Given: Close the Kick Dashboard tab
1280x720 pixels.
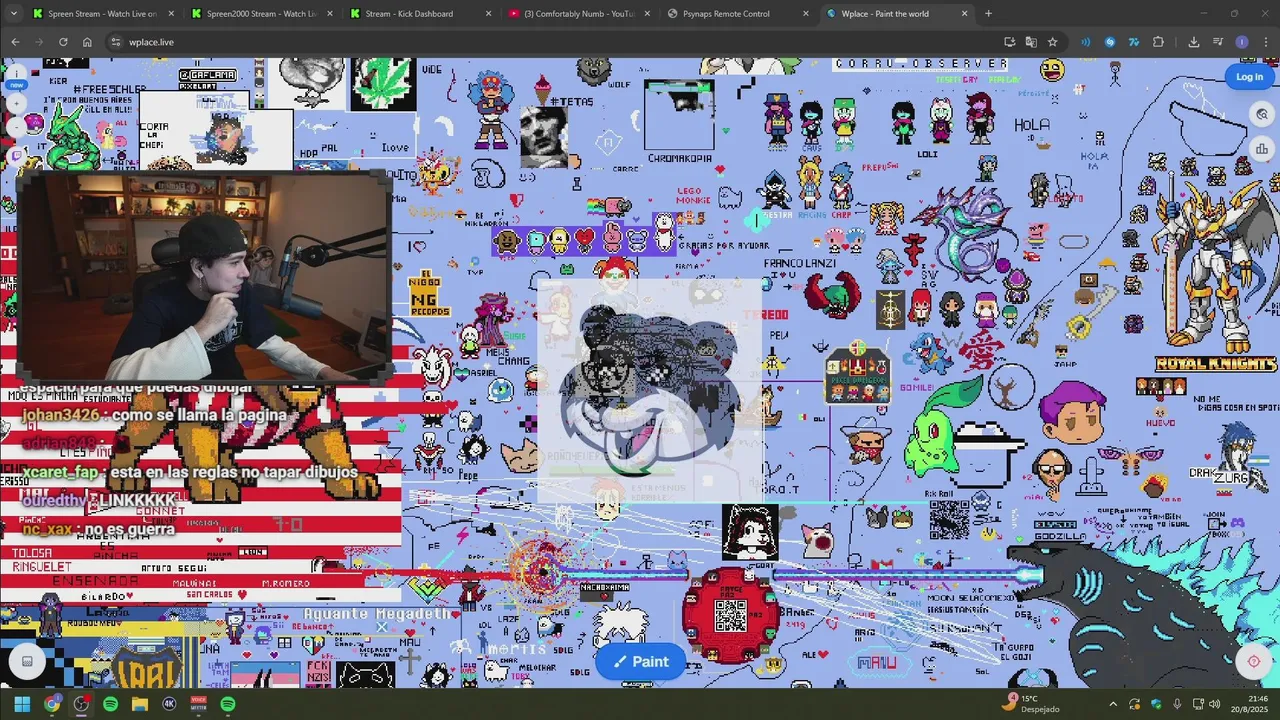Looking at the screenshot, I should point(488,14).
